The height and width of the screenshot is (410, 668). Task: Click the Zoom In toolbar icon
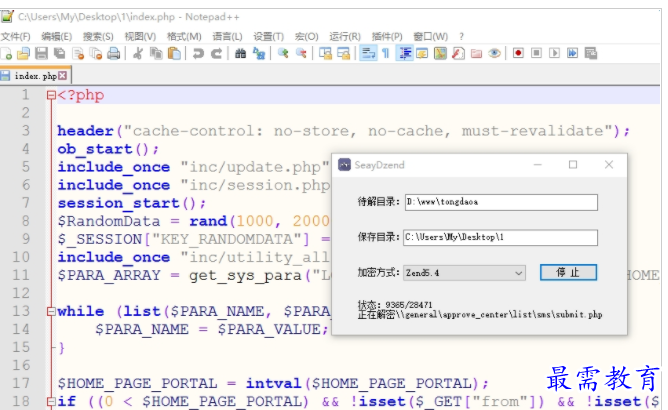click(283, 53)
